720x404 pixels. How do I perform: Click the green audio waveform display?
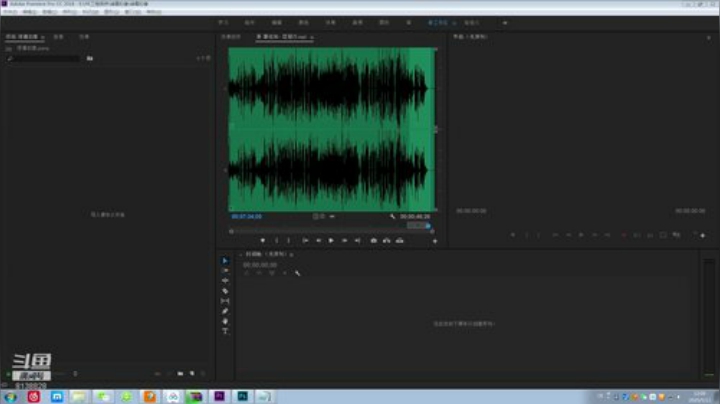(x=332, y=129)
